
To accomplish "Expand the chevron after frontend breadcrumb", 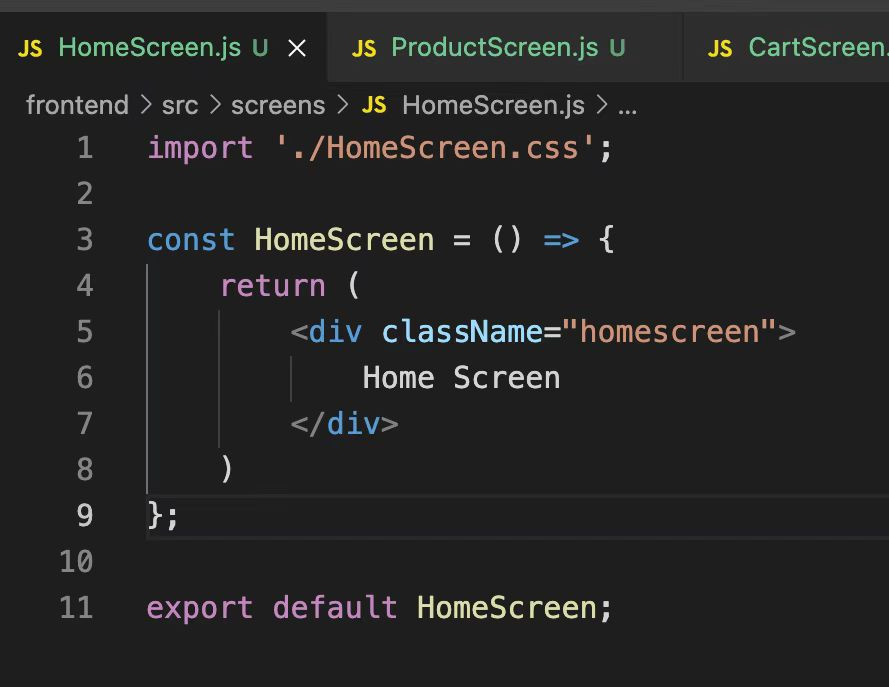I will pos(146,105).
